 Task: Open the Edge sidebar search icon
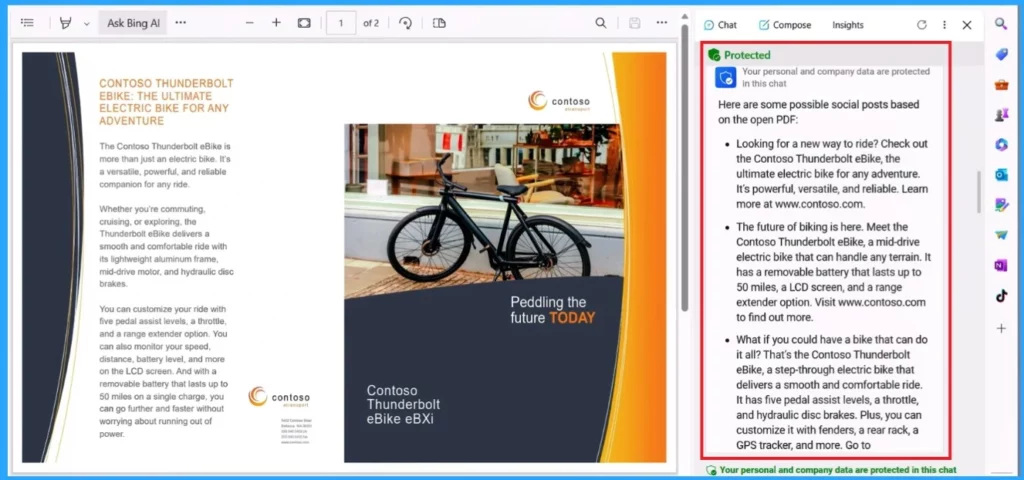coord(1001,24)
